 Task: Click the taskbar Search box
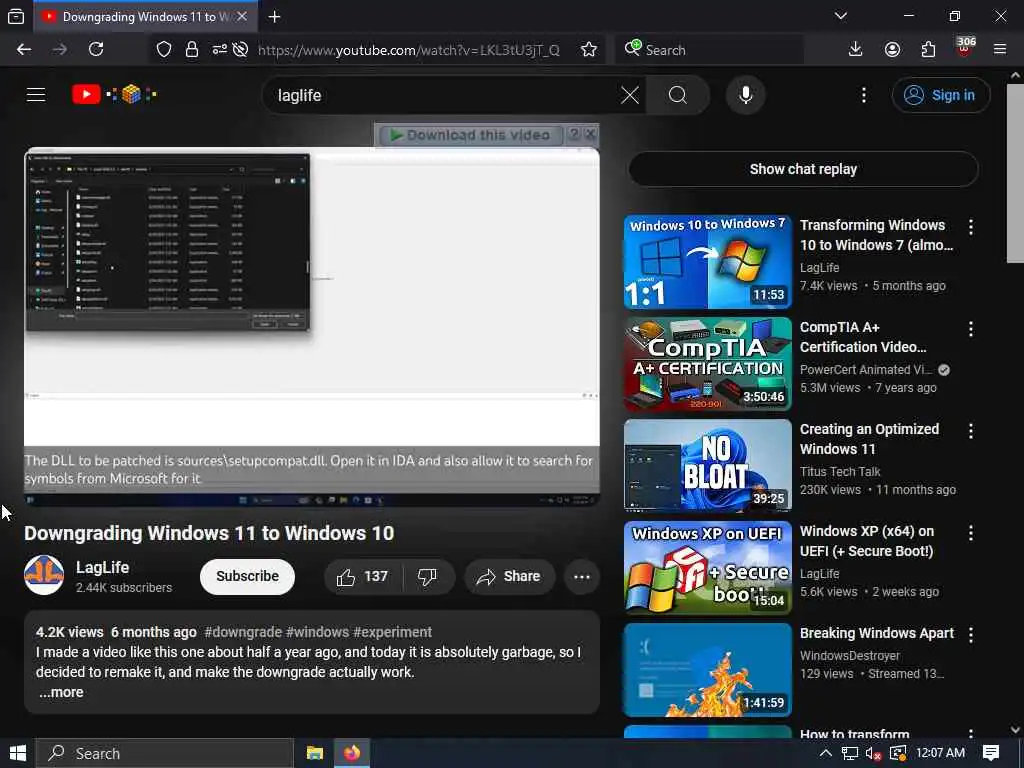[x=165, y=754]
